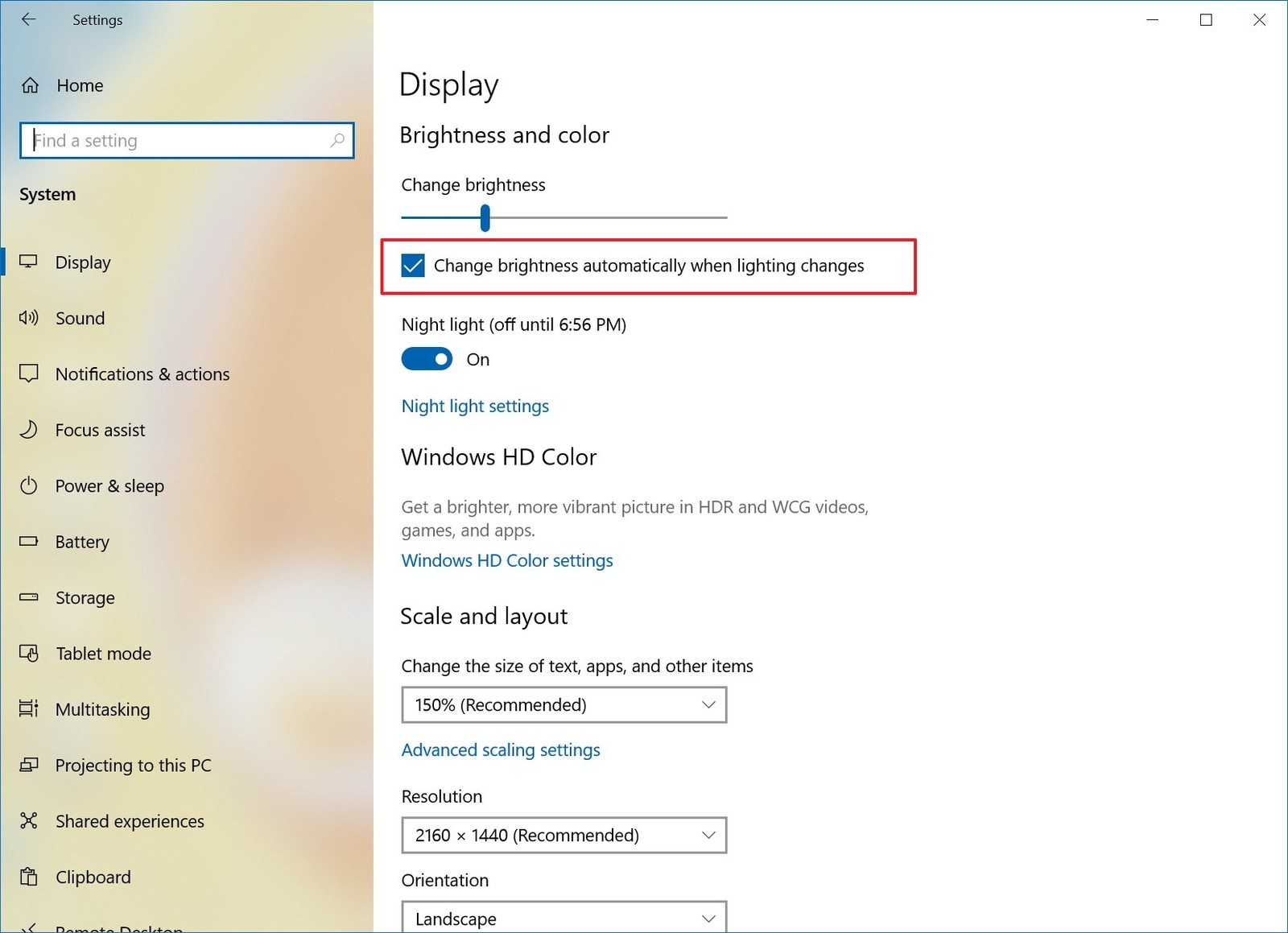Image resolution: width=1288 pixels, height=933 pixels.
Task: Click the Notifications & actions bell icon
Action: pyautogui.click(x=29, y=374)
